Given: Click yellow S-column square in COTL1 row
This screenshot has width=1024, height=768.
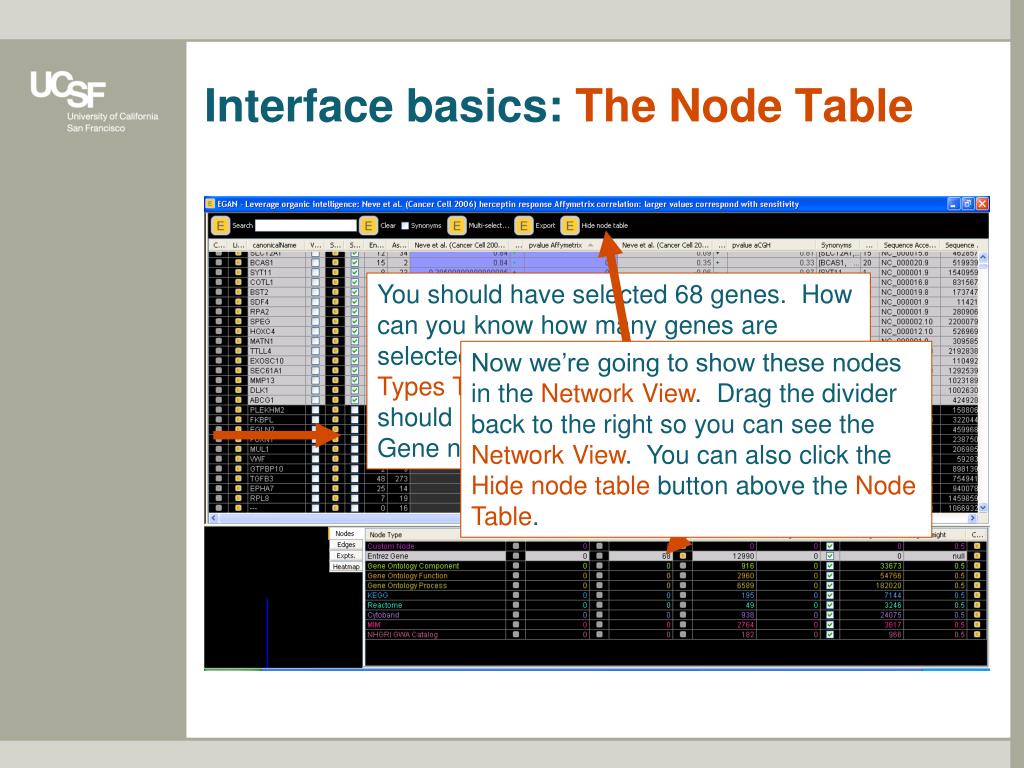Looking at the screenshot, I should coord(336,282).
